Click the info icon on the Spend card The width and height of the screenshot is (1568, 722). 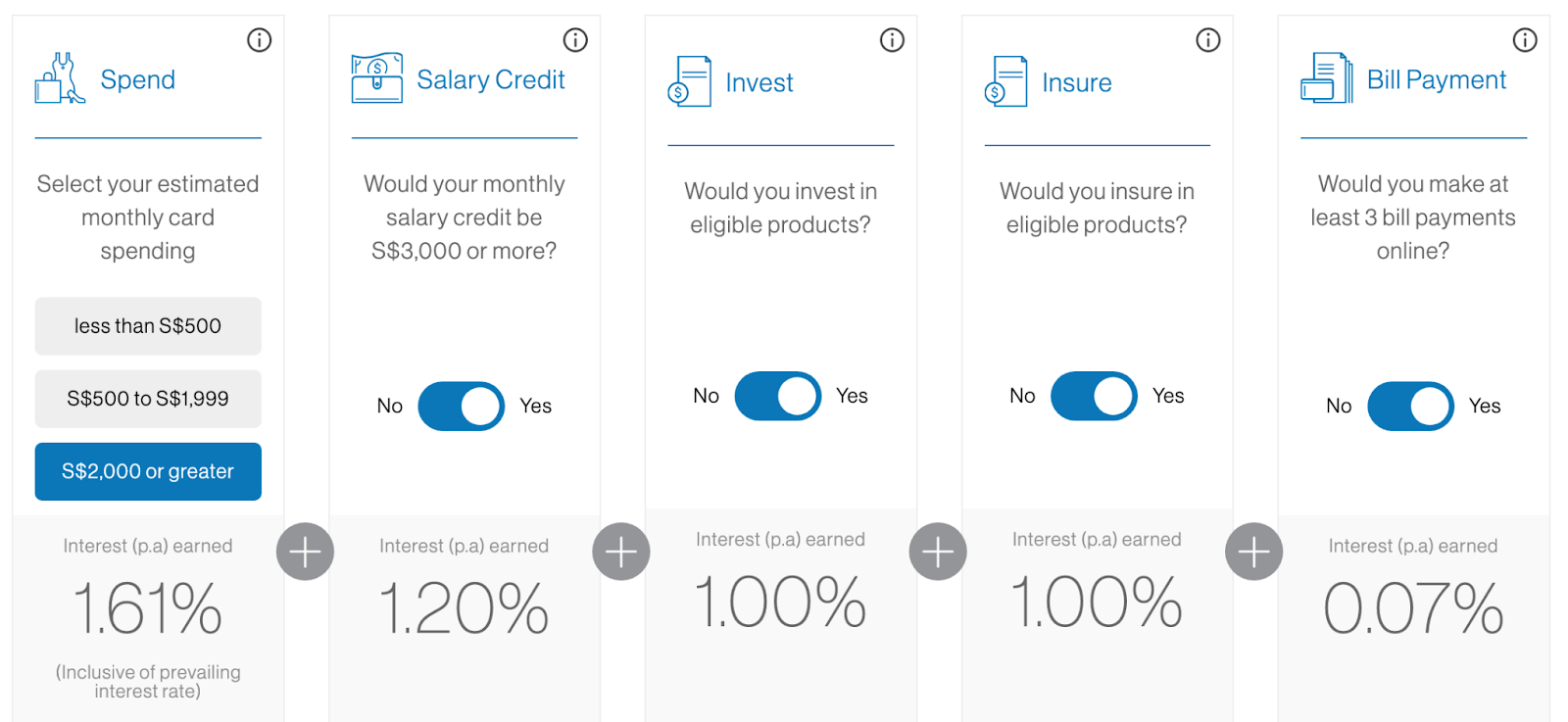(259, 40)
